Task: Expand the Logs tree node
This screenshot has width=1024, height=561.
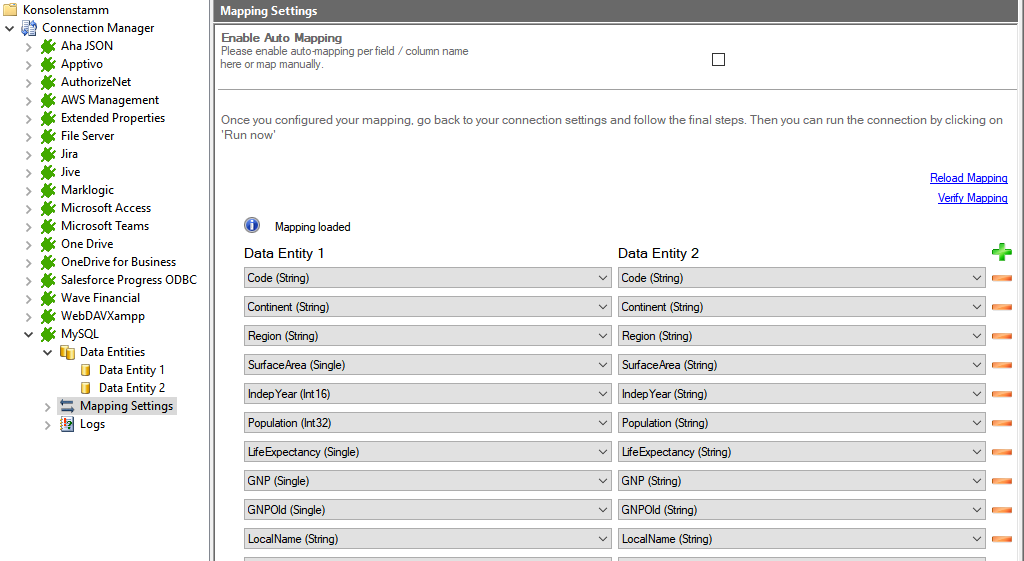Action: [x=47, y=424]
